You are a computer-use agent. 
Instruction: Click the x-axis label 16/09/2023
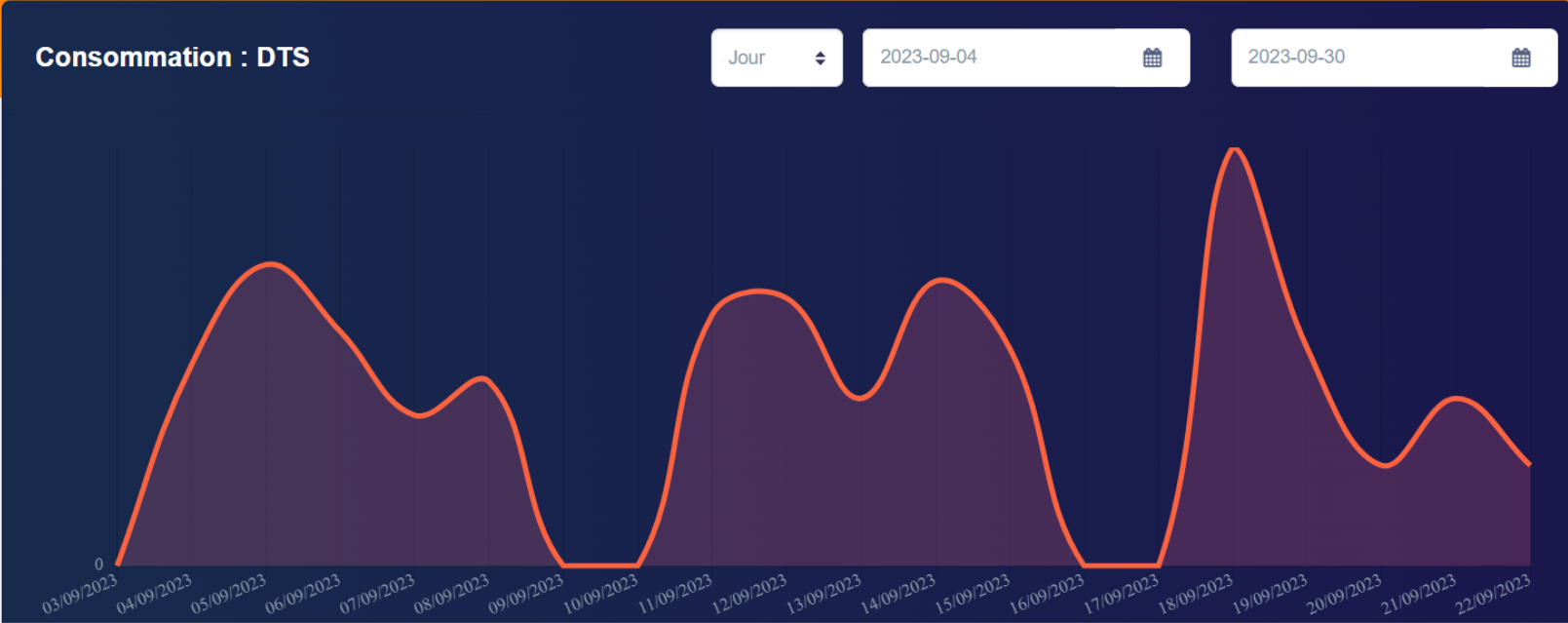(x=1047, y=594)
